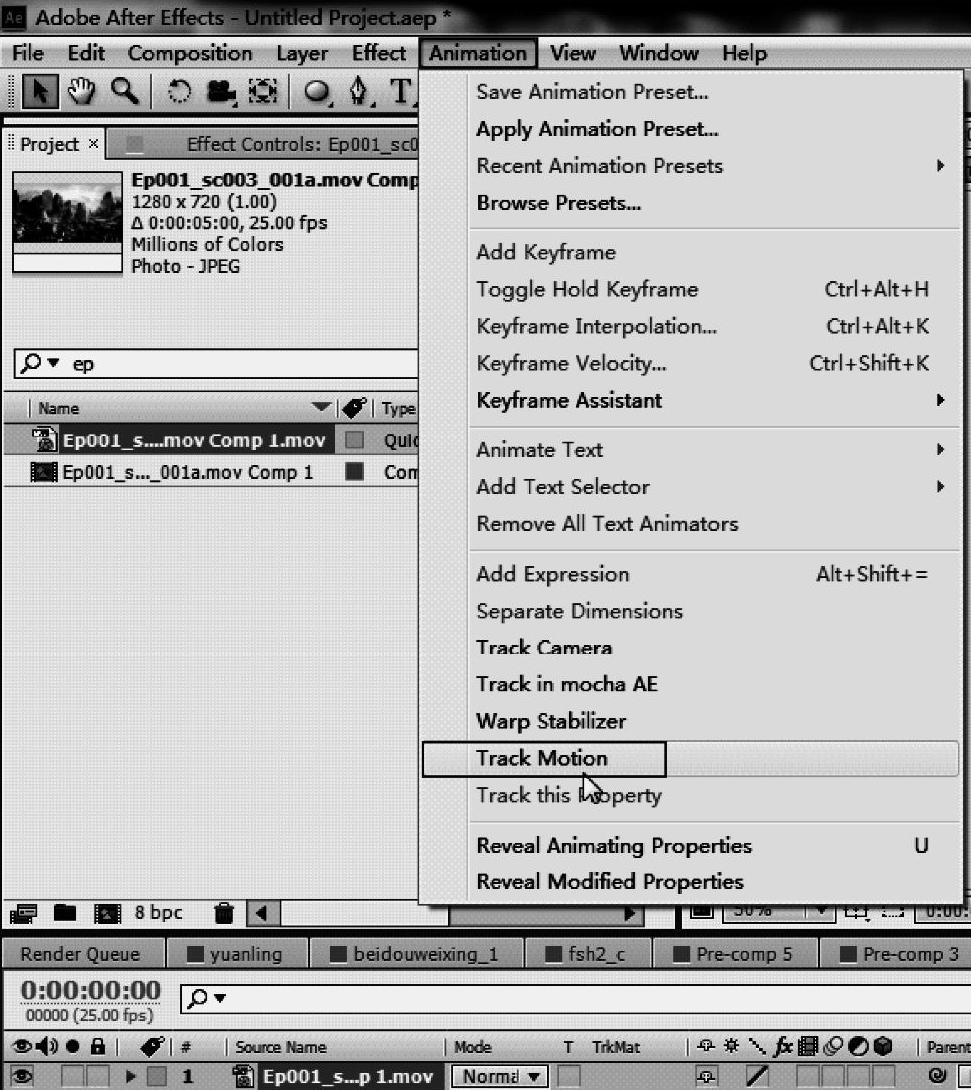Select the Pen tool
971x1090 pixels.
[x=359, y=92]
